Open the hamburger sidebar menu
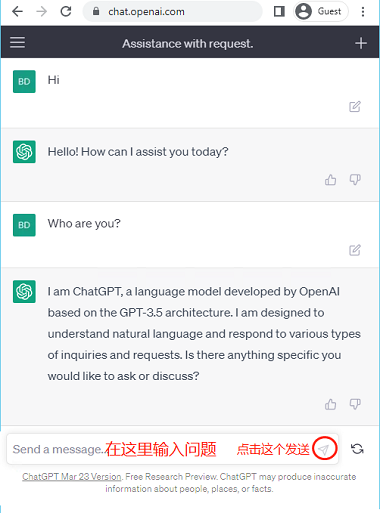380x513 pixels. (x=17, y=43)
